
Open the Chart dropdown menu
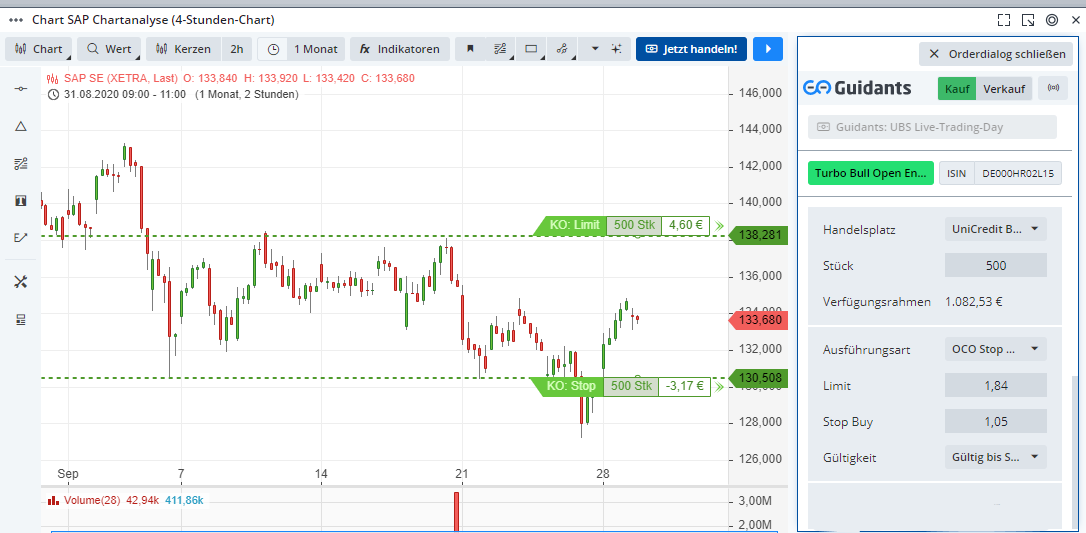(39, 49)
